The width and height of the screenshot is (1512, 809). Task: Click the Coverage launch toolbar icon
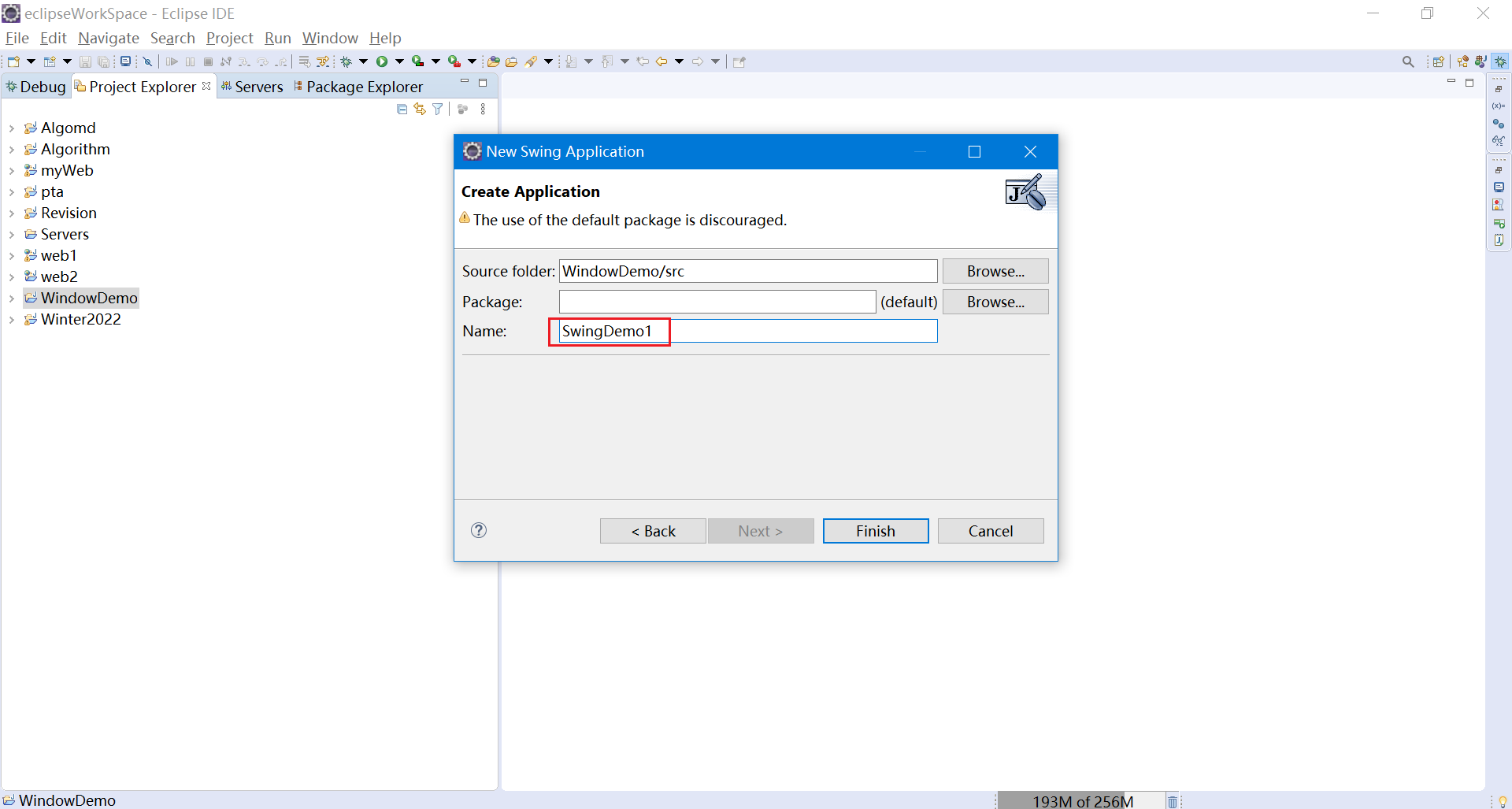[417, 61]
